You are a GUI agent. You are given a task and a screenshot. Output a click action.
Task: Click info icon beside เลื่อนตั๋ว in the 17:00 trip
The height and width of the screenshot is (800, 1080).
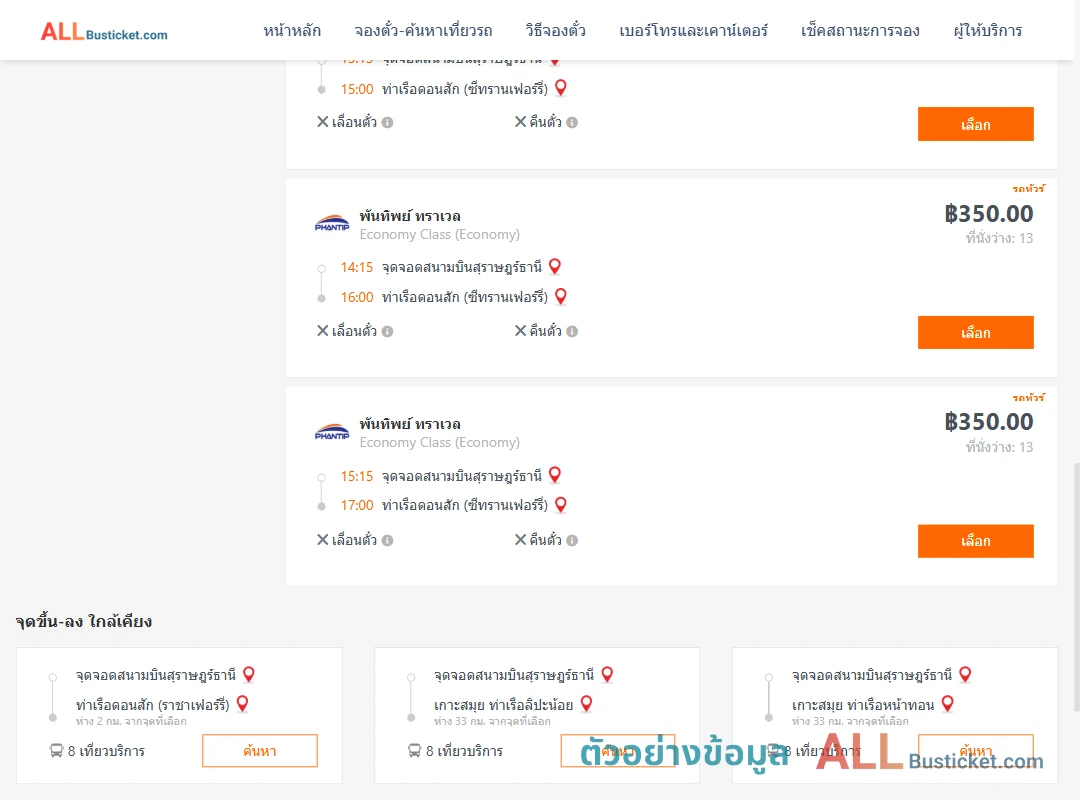[387, 540]
